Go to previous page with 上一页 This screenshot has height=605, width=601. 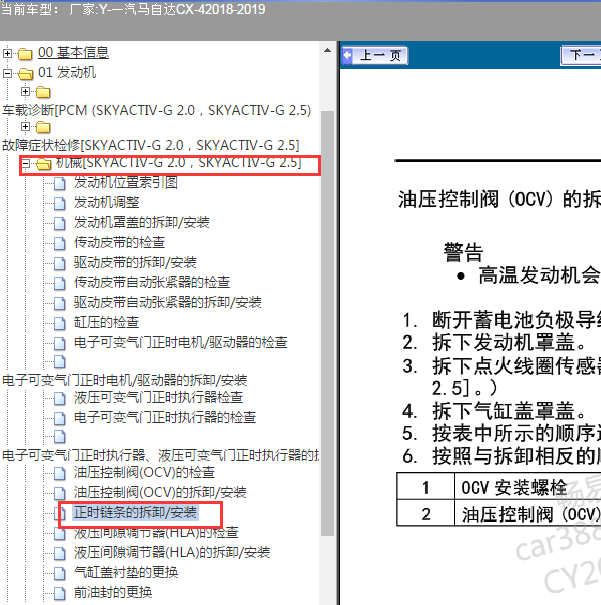point(375,56)
